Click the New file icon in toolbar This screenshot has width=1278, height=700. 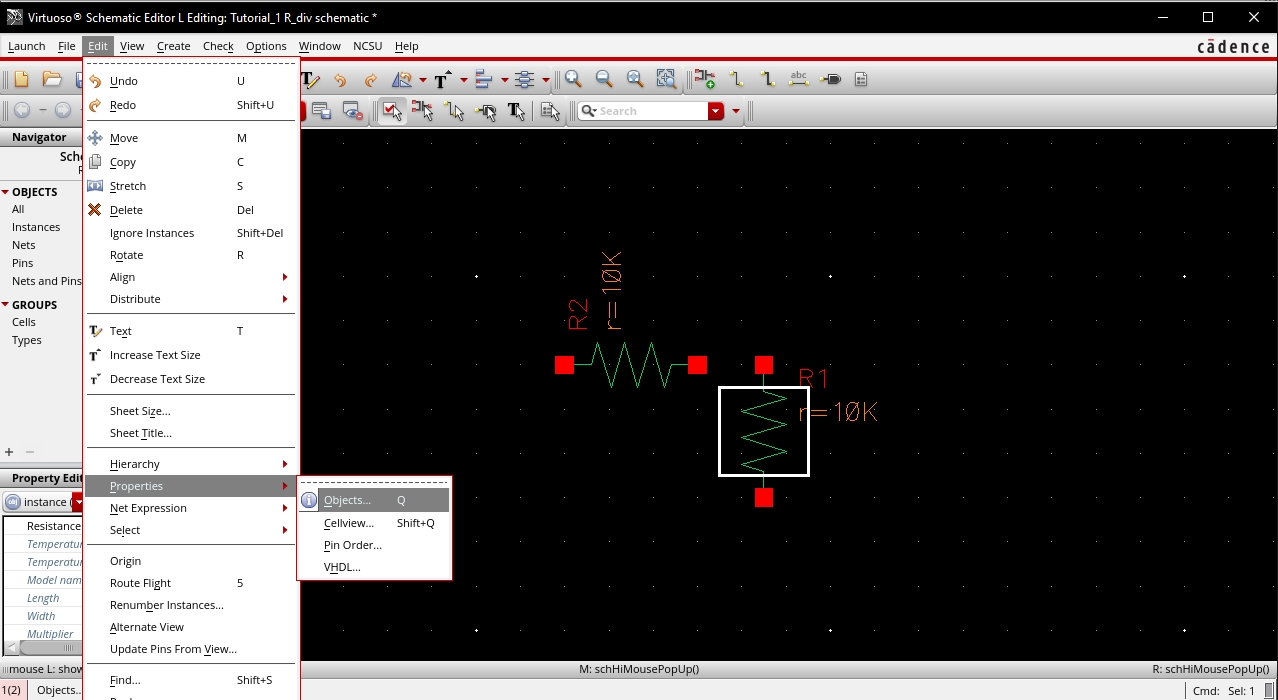pyautogui.click(x=21, y=80)
